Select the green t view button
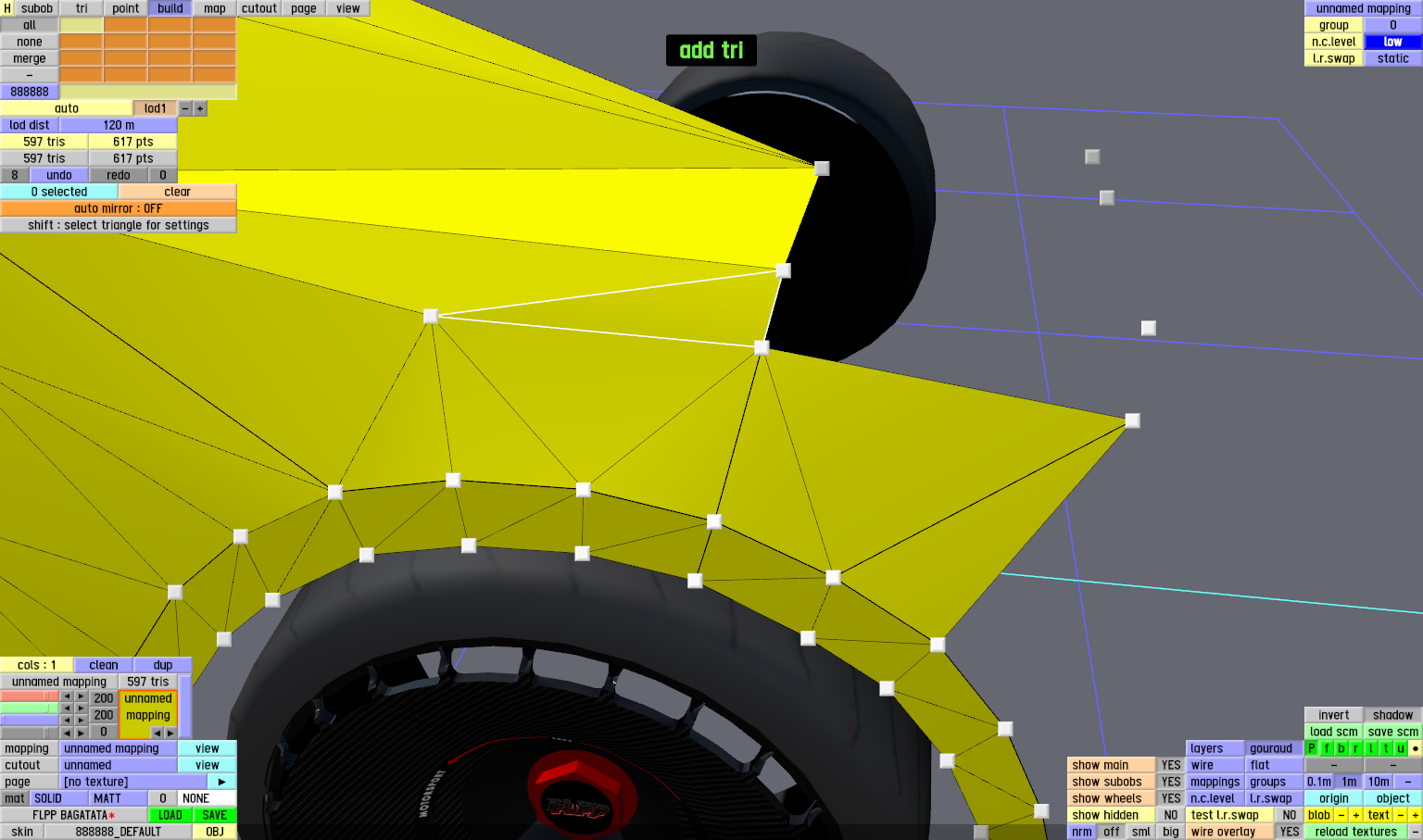This screenshot has width=1423, height=840. coord(1386,748)
